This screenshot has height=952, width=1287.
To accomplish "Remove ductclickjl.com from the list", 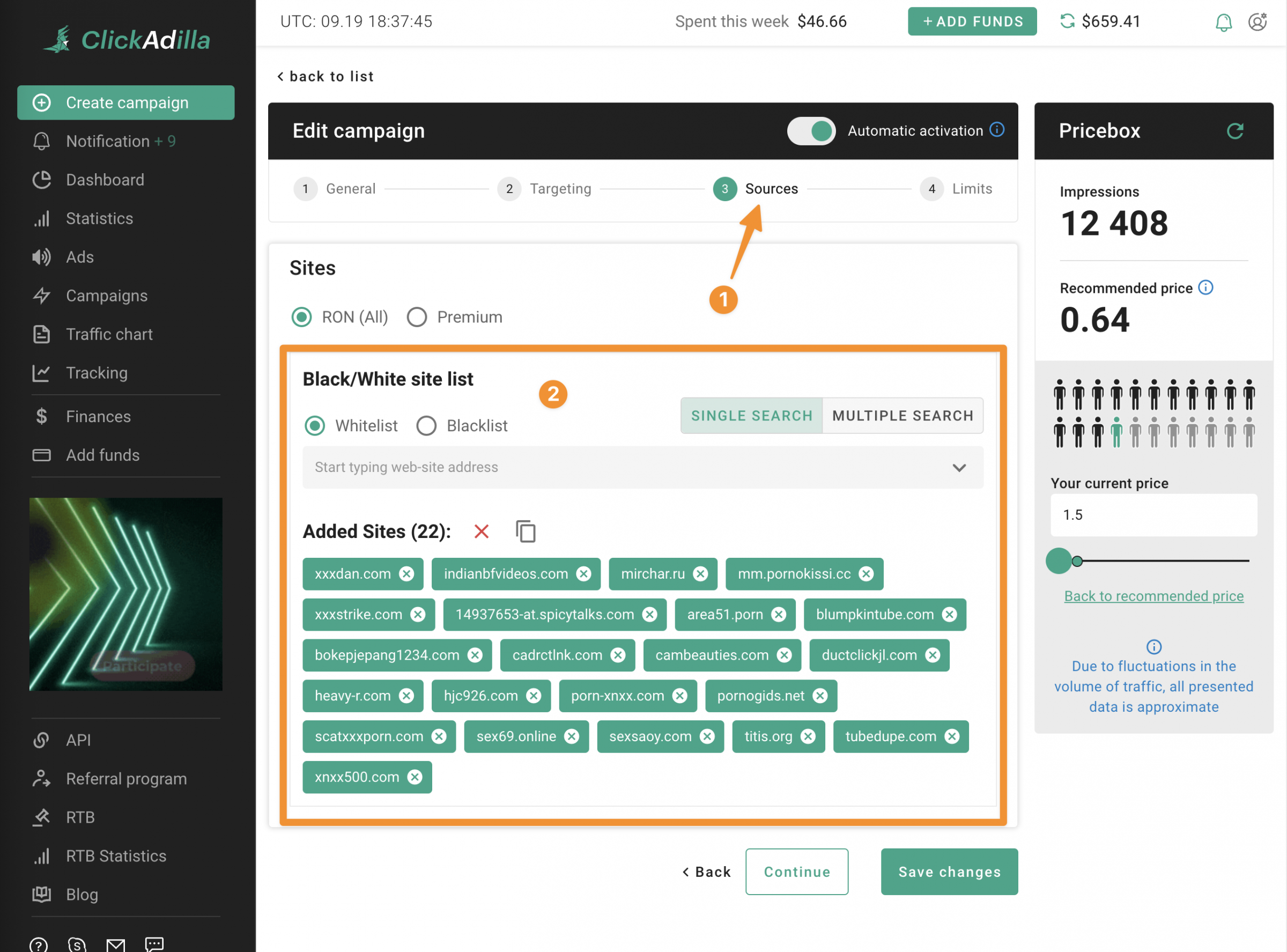I will pyautogui.click(x=932, y=655).
